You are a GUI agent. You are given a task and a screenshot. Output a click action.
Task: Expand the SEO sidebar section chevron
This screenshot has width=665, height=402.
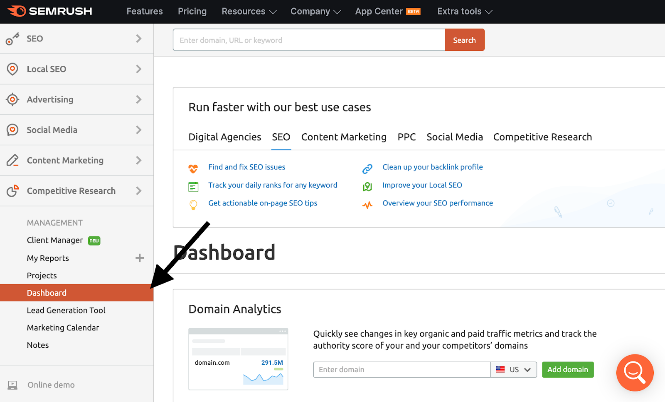(x=138, y=39)
